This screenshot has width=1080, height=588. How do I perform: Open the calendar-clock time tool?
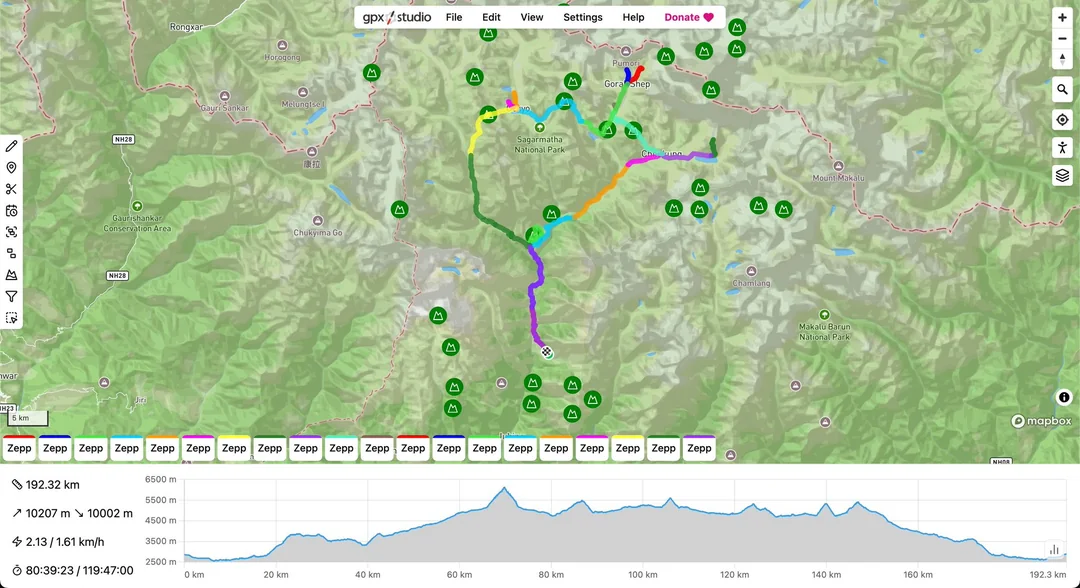[x=11, y=211]
